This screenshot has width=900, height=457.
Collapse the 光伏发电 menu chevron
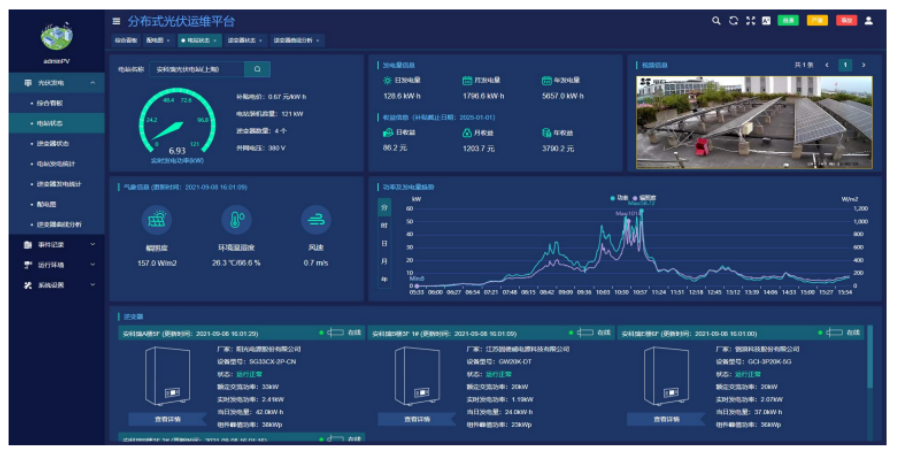[93, 83]
